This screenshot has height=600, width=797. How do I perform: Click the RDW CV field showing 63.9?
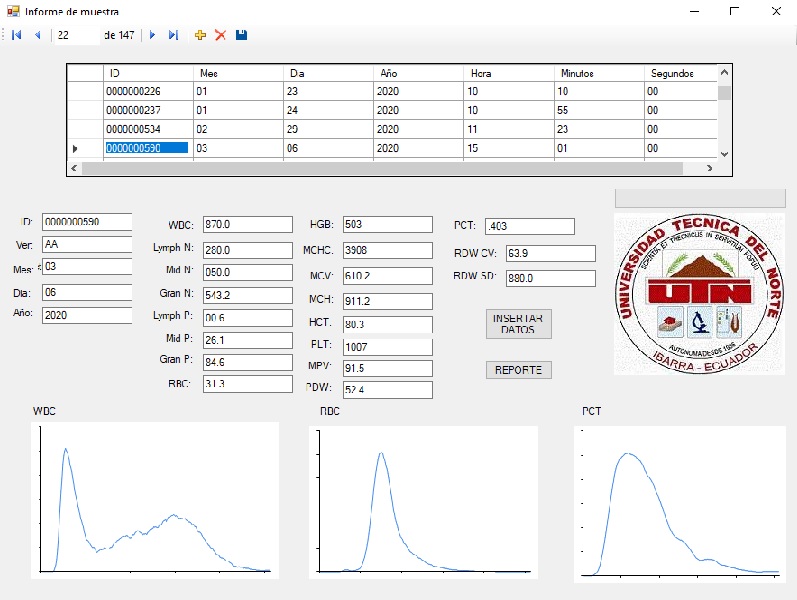tap(551, 253)
